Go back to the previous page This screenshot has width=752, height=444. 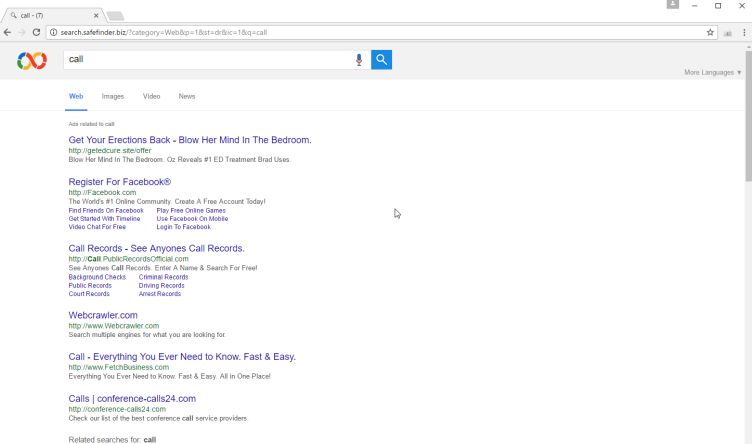click(x=8, y=32)
